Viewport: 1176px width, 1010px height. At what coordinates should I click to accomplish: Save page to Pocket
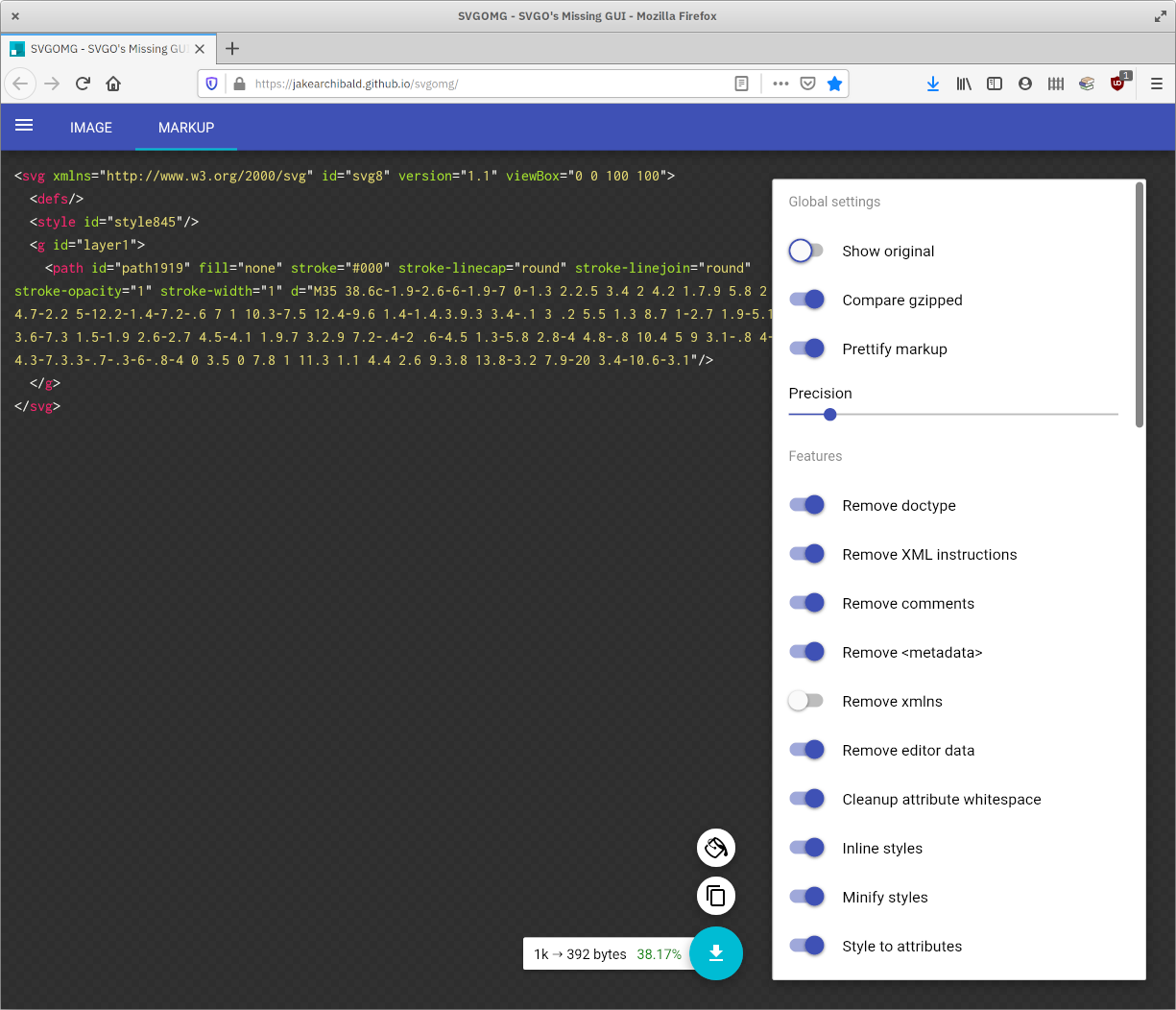tap(807, 84)
